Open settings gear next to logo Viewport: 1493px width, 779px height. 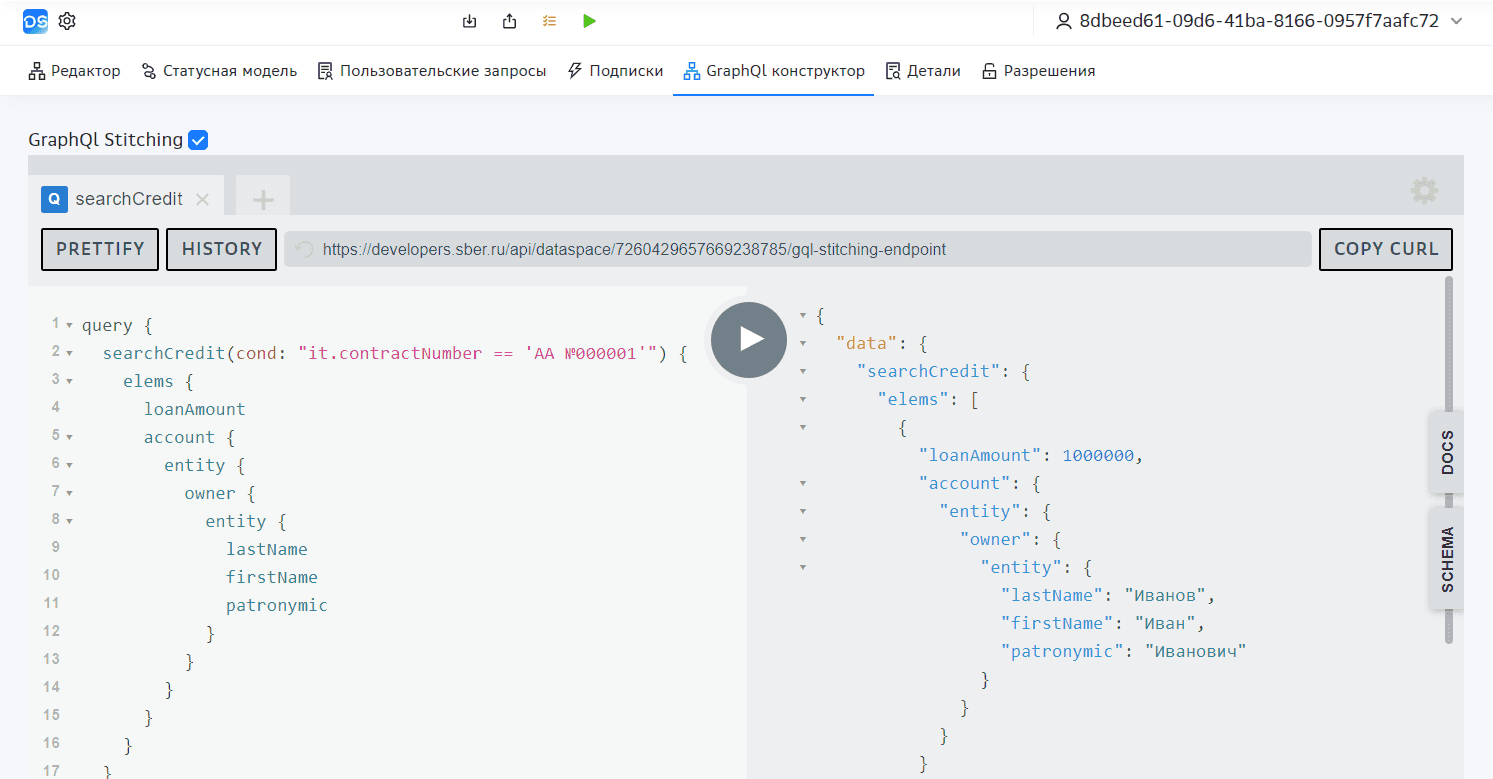tap(67, 21)
